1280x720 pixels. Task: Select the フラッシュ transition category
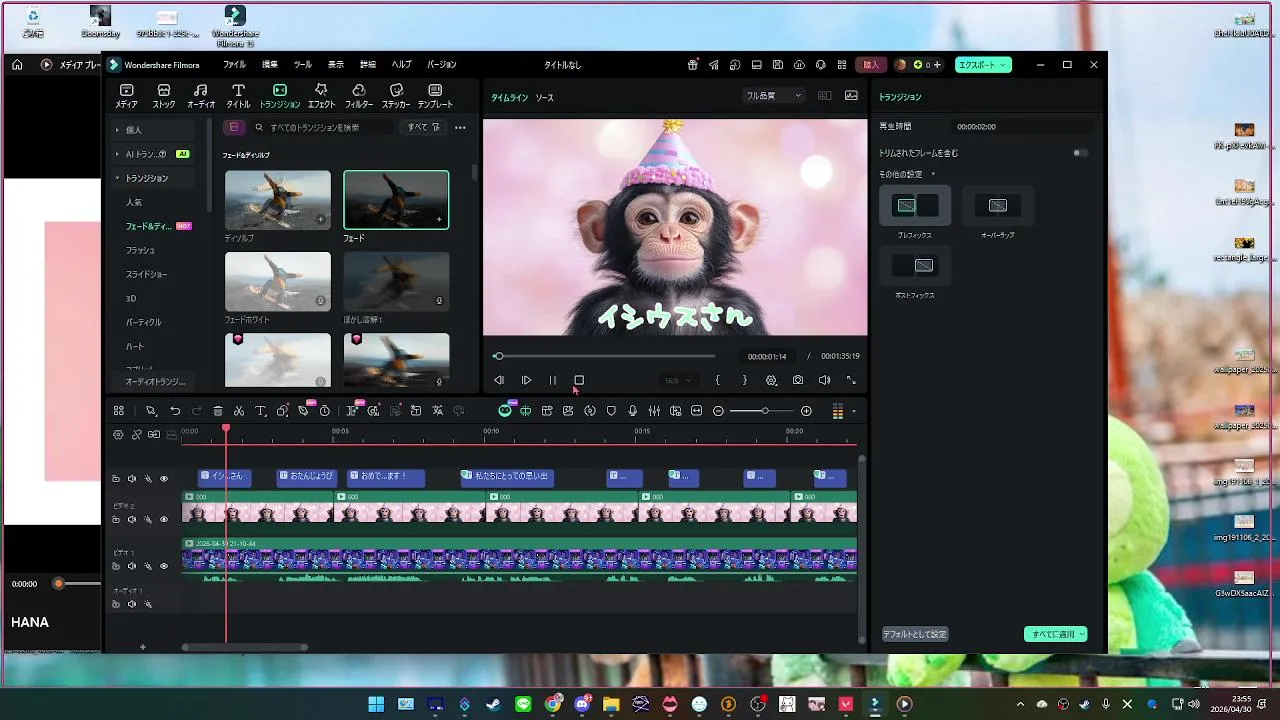pyautogui.click(x=140, y=250)
